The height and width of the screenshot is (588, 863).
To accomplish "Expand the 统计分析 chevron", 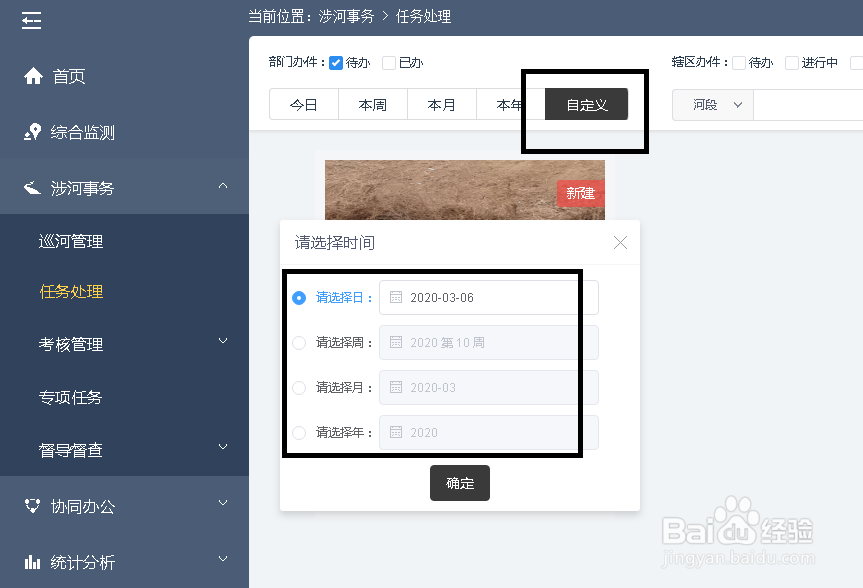I will coord(223,559).
